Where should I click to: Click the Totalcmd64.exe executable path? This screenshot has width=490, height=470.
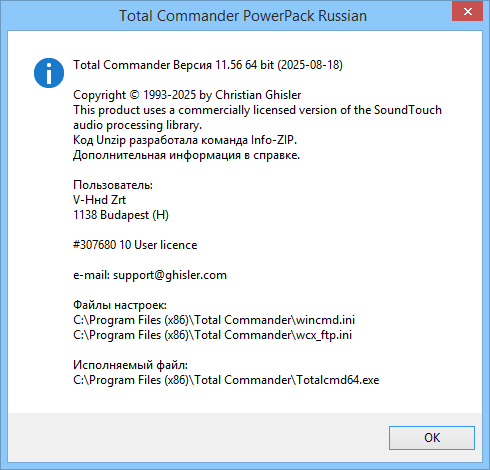(226, 380)
